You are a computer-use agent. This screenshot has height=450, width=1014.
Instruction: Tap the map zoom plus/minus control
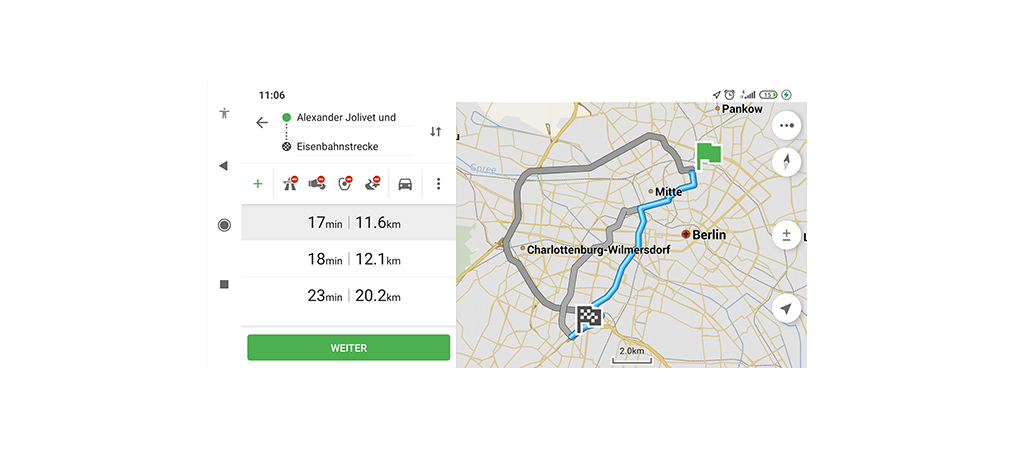[x=787, y=236]
